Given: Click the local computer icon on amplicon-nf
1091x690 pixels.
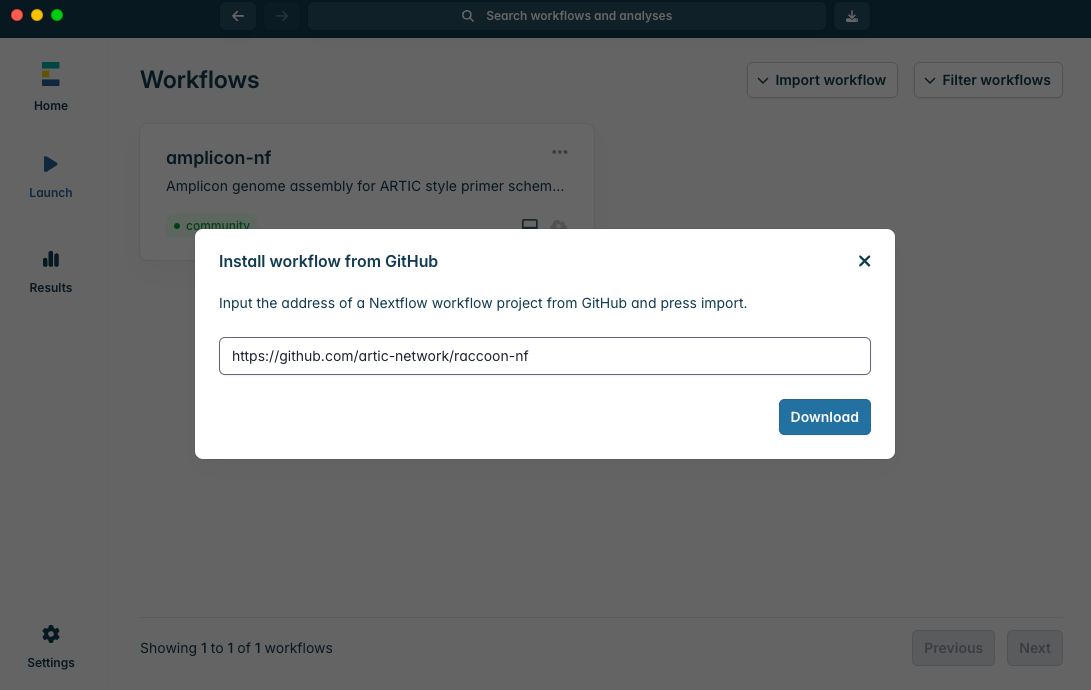Looking at the screenshot, I should click(x=530, y=225).
